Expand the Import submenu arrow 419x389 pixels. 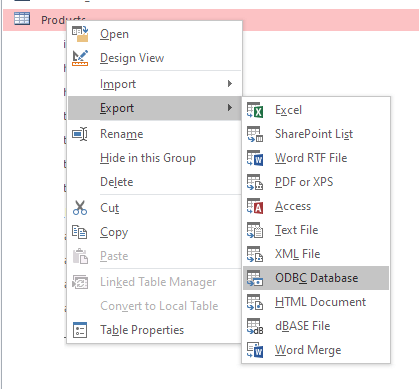(230, 84)
